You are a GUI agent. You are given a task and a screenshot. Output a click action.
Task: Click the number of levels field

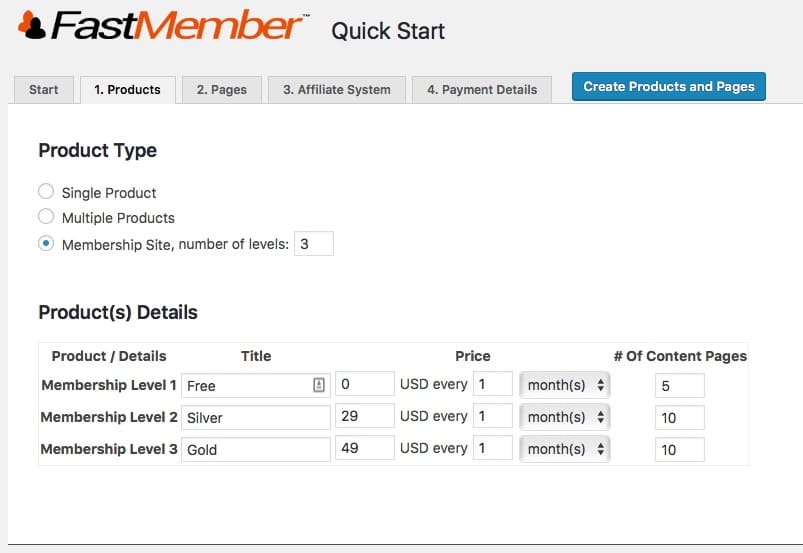(x=313, y=244)
